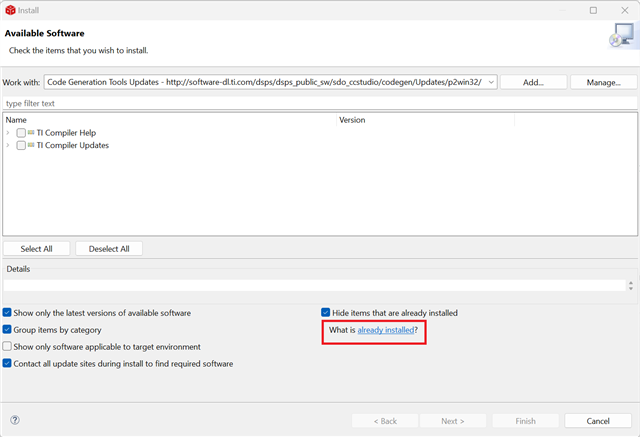Screen dimensions: 640x437
Task: Click the Select All button
Action: 36,248
